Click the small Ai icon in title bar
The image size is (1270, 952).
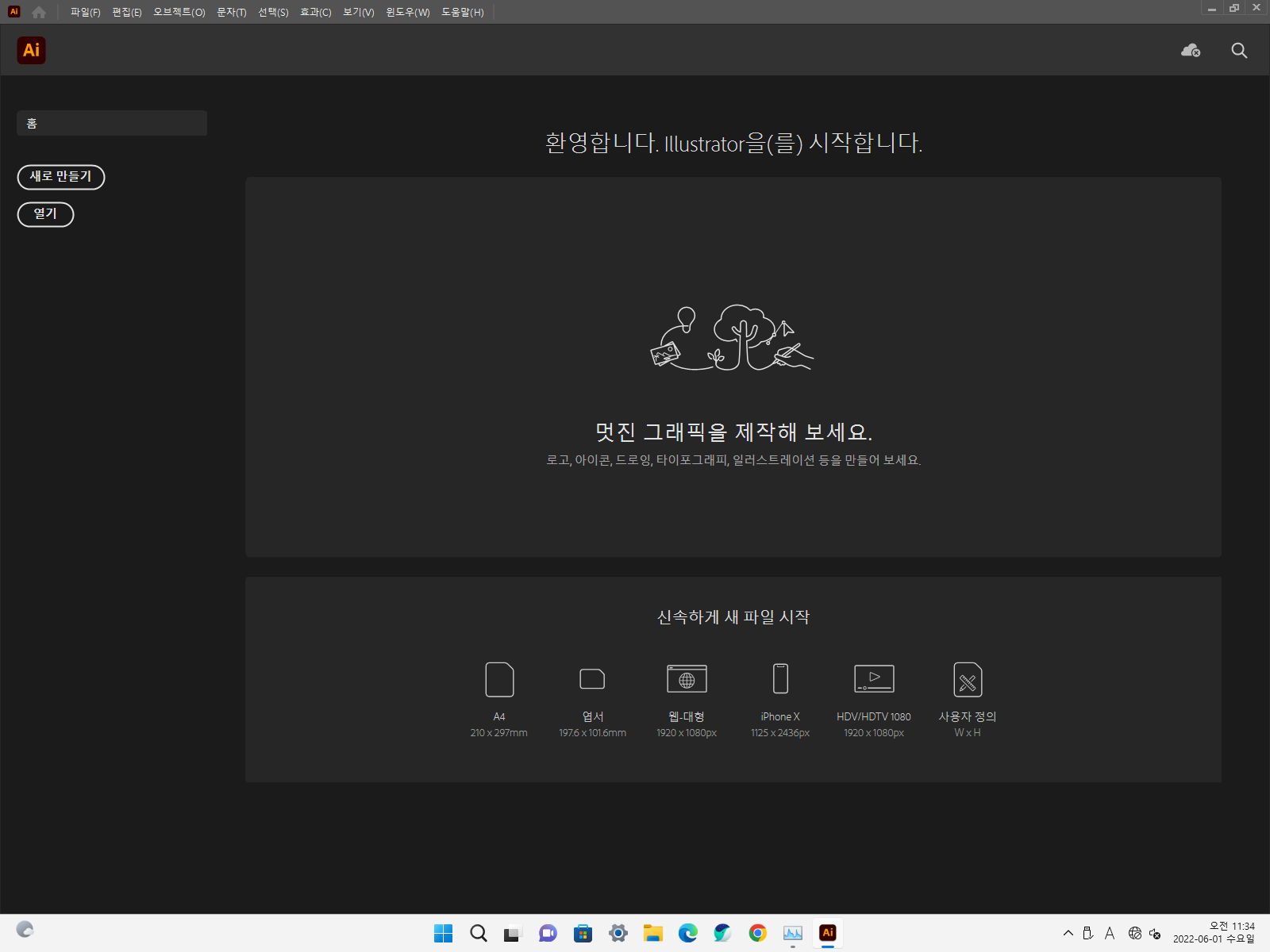(13, 11)
